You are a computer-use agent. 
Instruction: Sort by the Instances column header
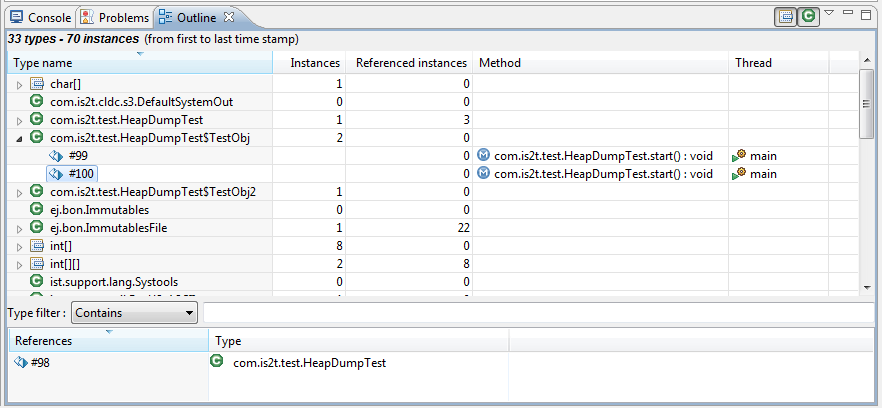pos(314,63)
